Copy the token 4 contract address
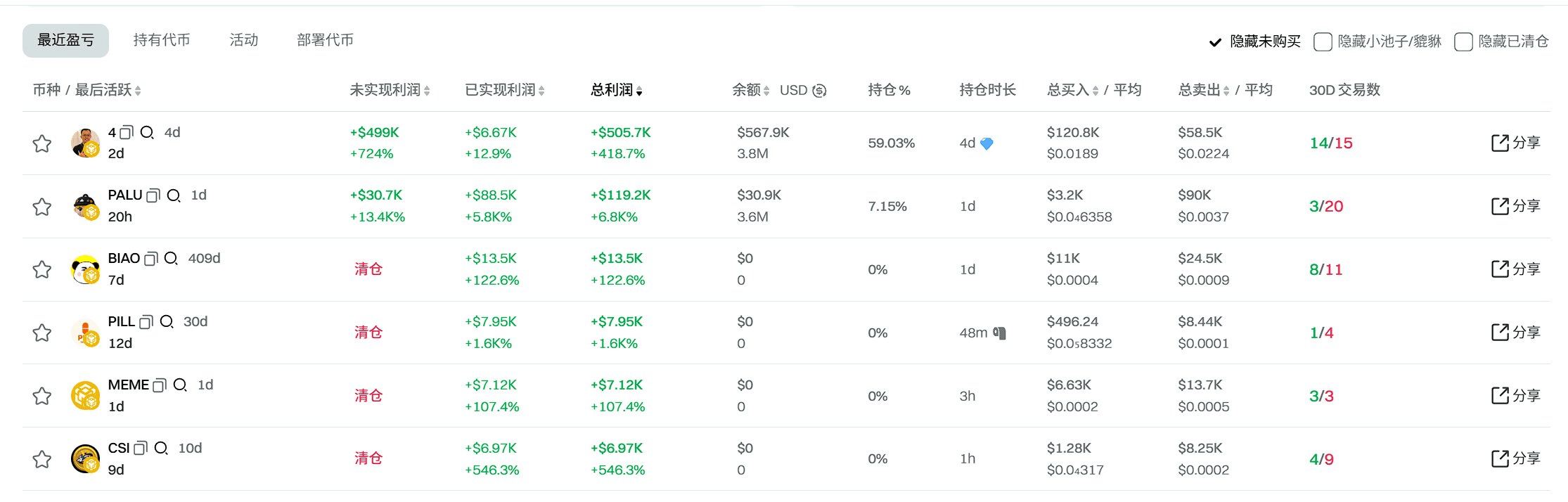Viewport: 1568px width, 502px height. click(127, 132)
